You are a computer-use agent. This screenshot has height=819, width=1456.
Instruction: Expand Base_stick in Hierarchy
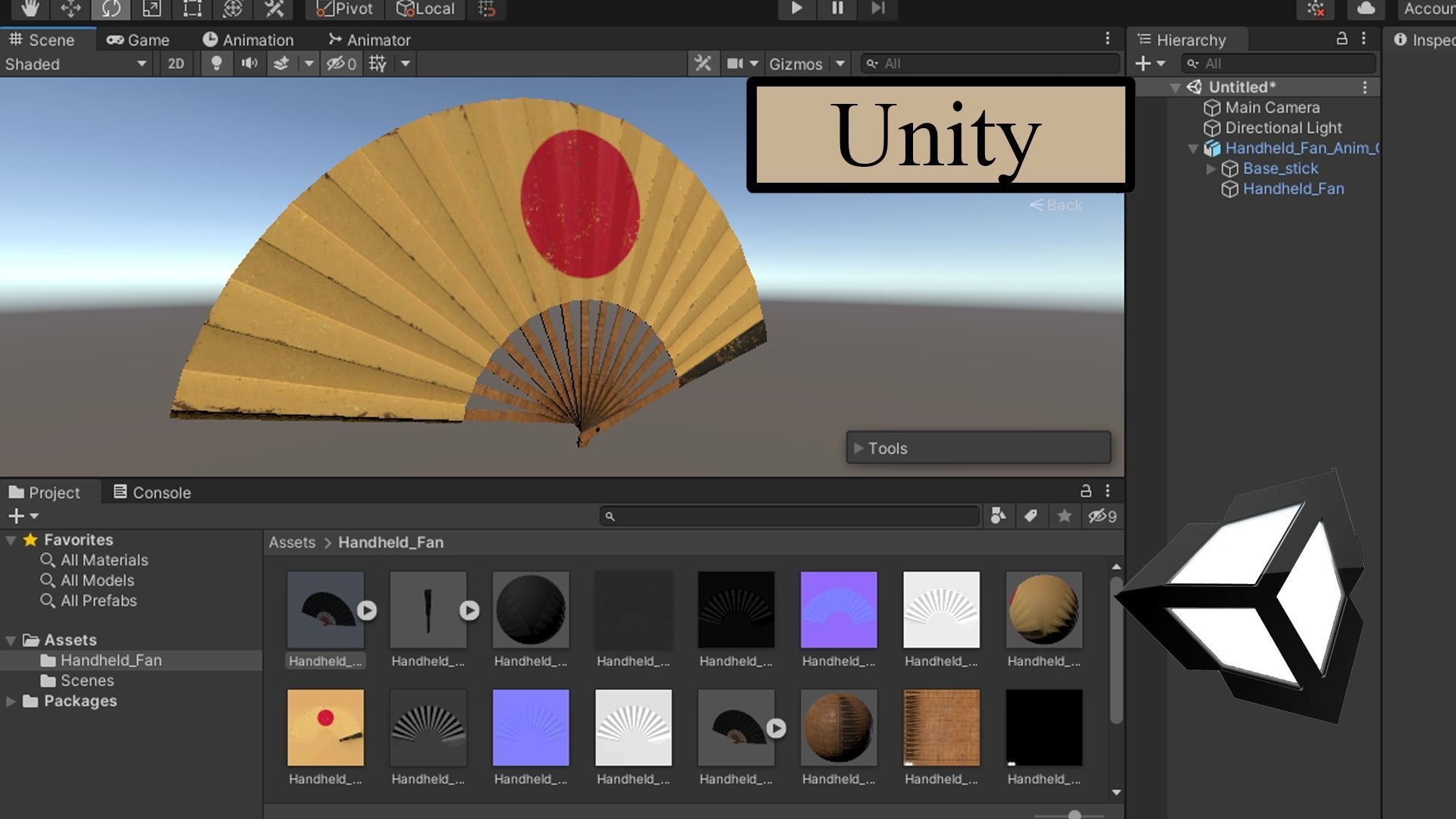[1211, 168]
